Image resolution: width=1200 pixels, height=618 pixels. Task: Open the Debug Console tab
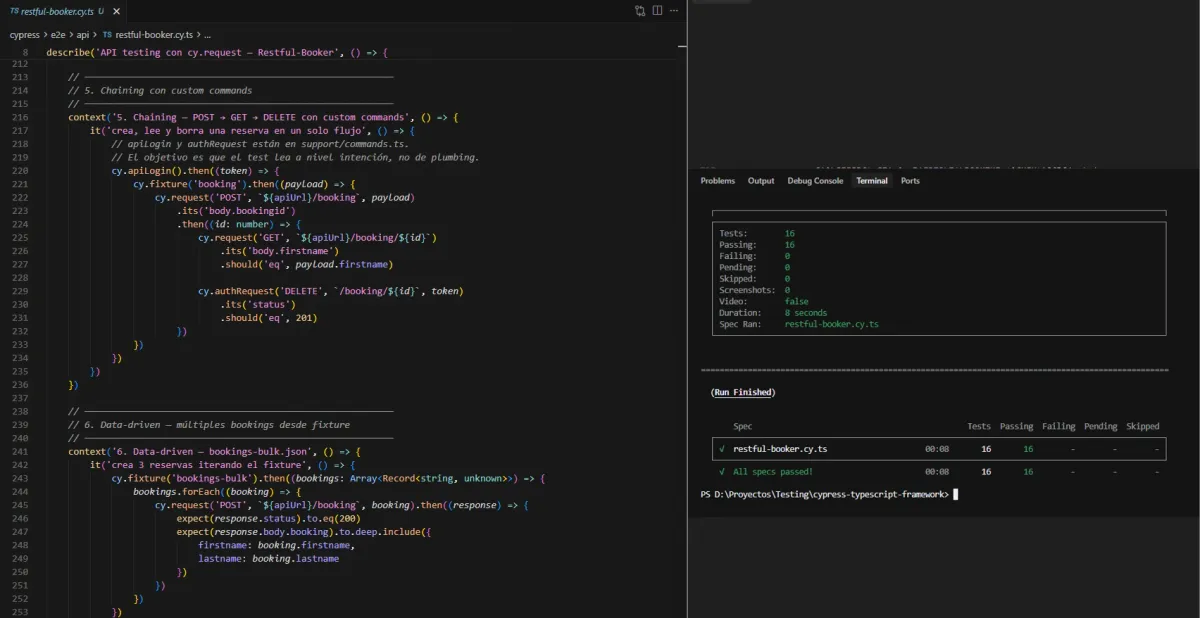click(815, 181)
